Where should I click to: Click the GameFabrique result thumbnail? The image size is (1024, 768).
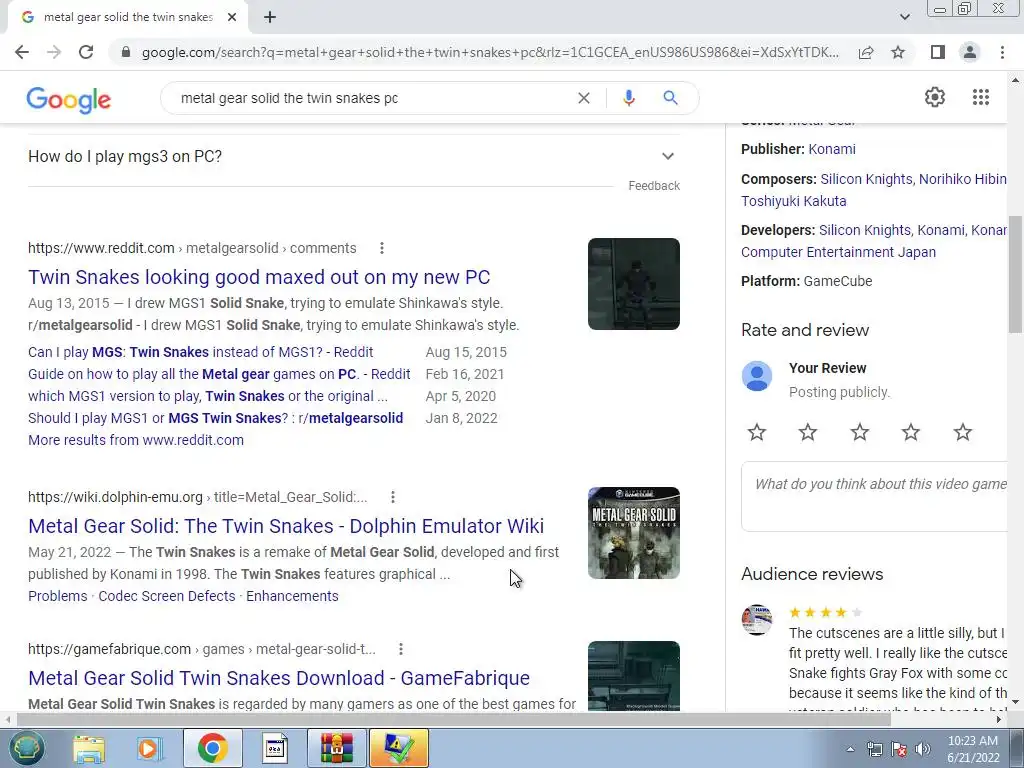pos(633,675)
